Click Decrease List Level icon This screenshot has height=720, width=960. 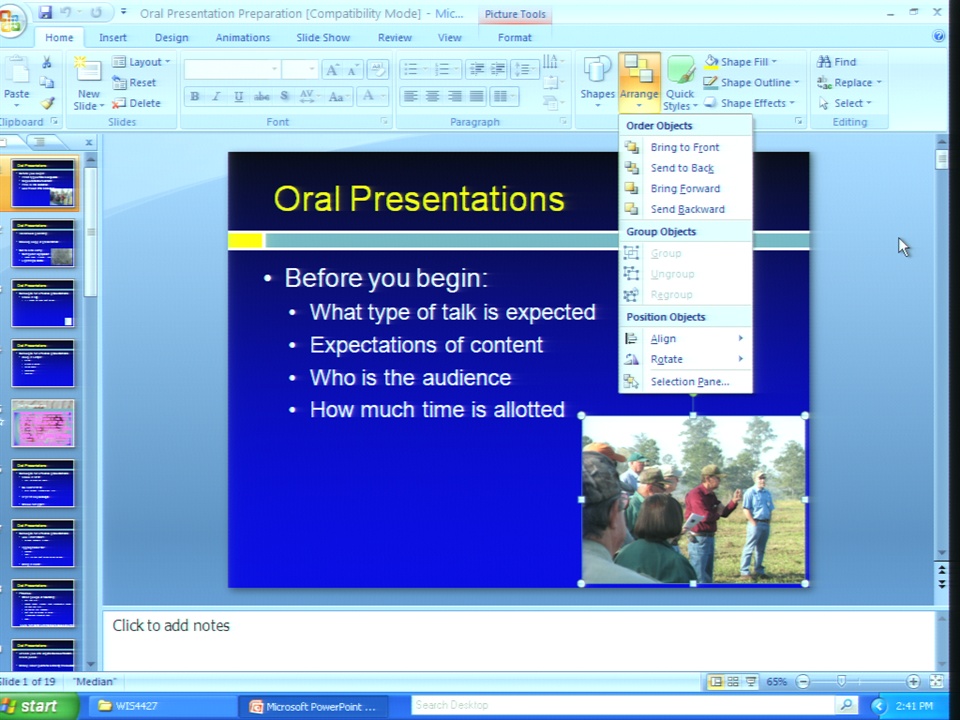click(477, 69)
